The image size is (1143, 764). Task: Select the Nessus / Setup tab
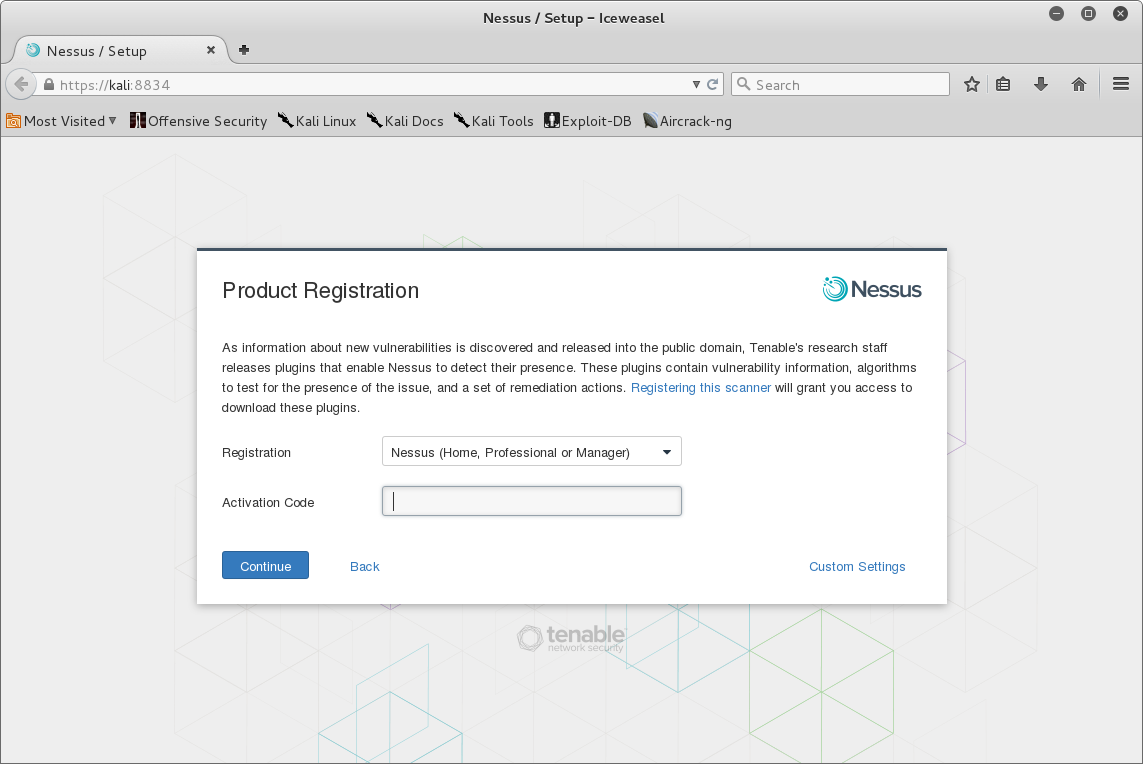point(120,50)
